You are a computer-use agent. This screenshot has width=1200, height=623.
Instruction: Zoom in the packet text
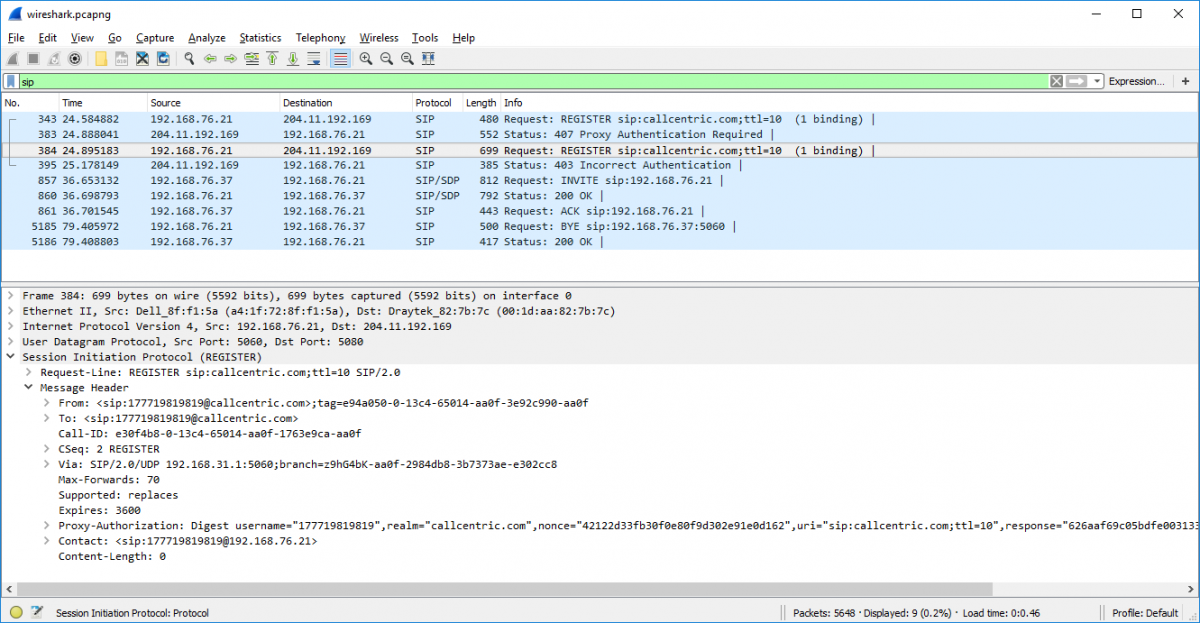tap(366, 59)
